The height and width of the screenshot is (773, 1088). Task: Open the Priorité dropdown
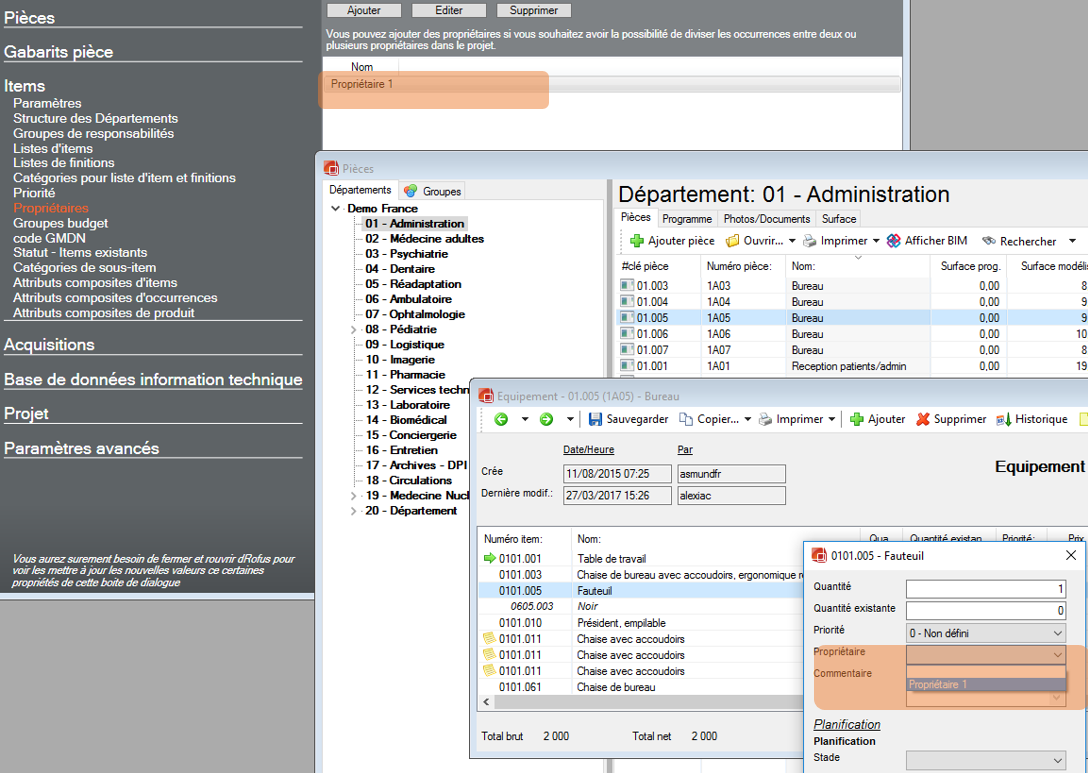[x=986, y=633]
